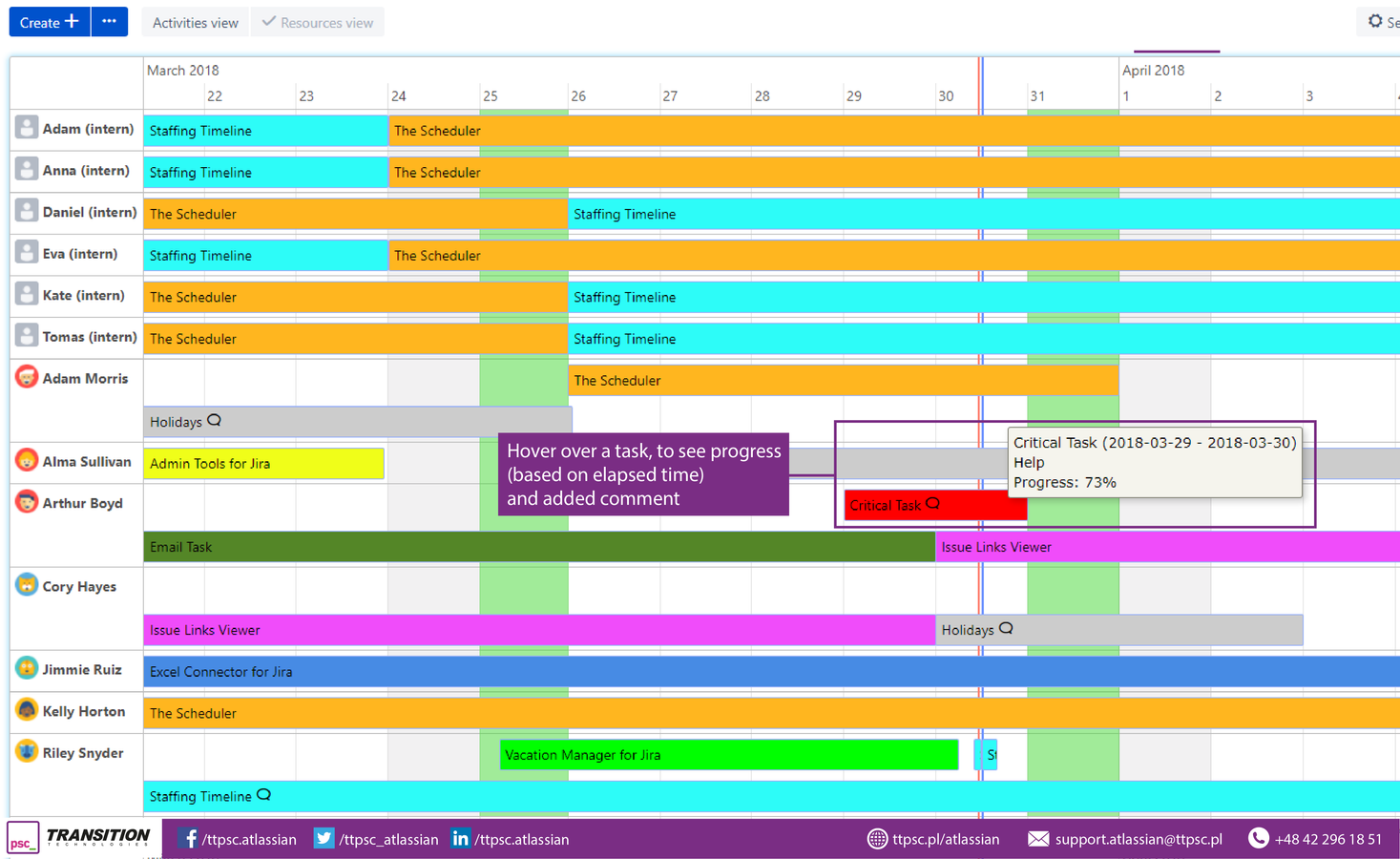
Task: Click Alma Sullivan avatar icon
Action: click(27, 460)
